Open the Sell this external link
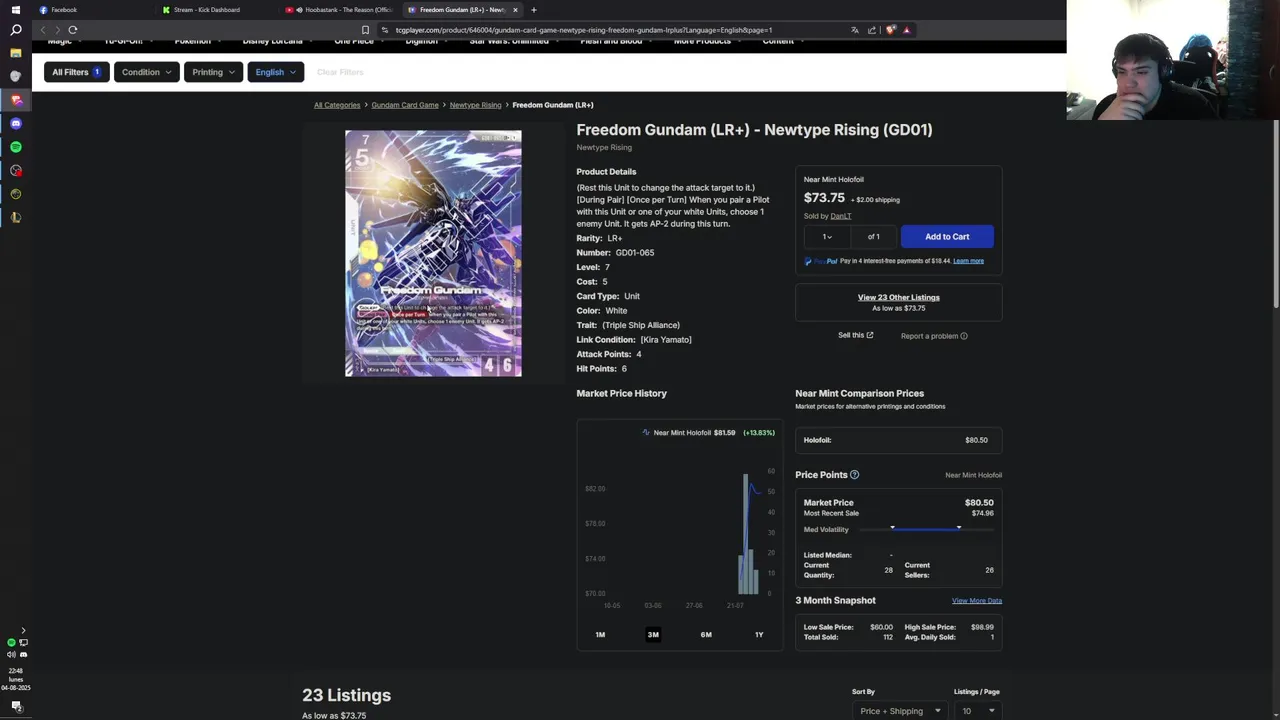 [x=855, y=335]
